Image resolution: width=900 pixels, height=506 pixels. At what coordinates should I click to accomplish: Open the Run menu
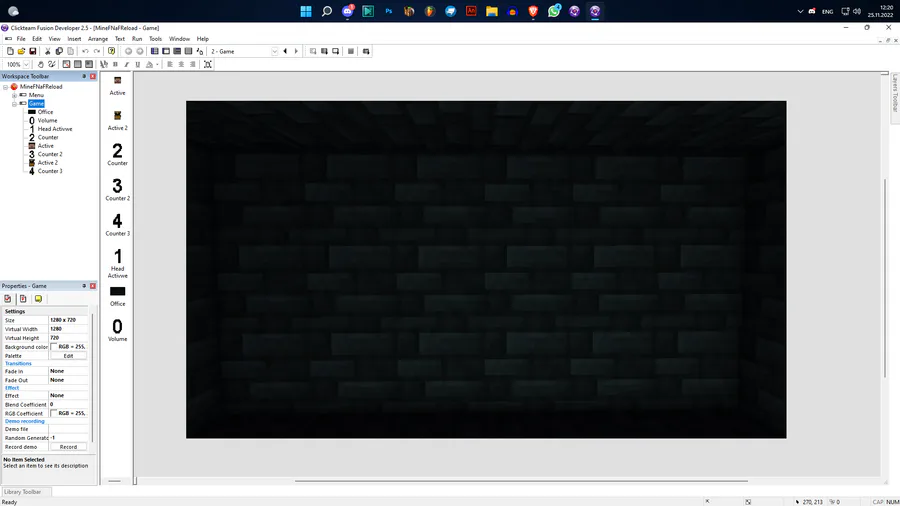point(137,39)
